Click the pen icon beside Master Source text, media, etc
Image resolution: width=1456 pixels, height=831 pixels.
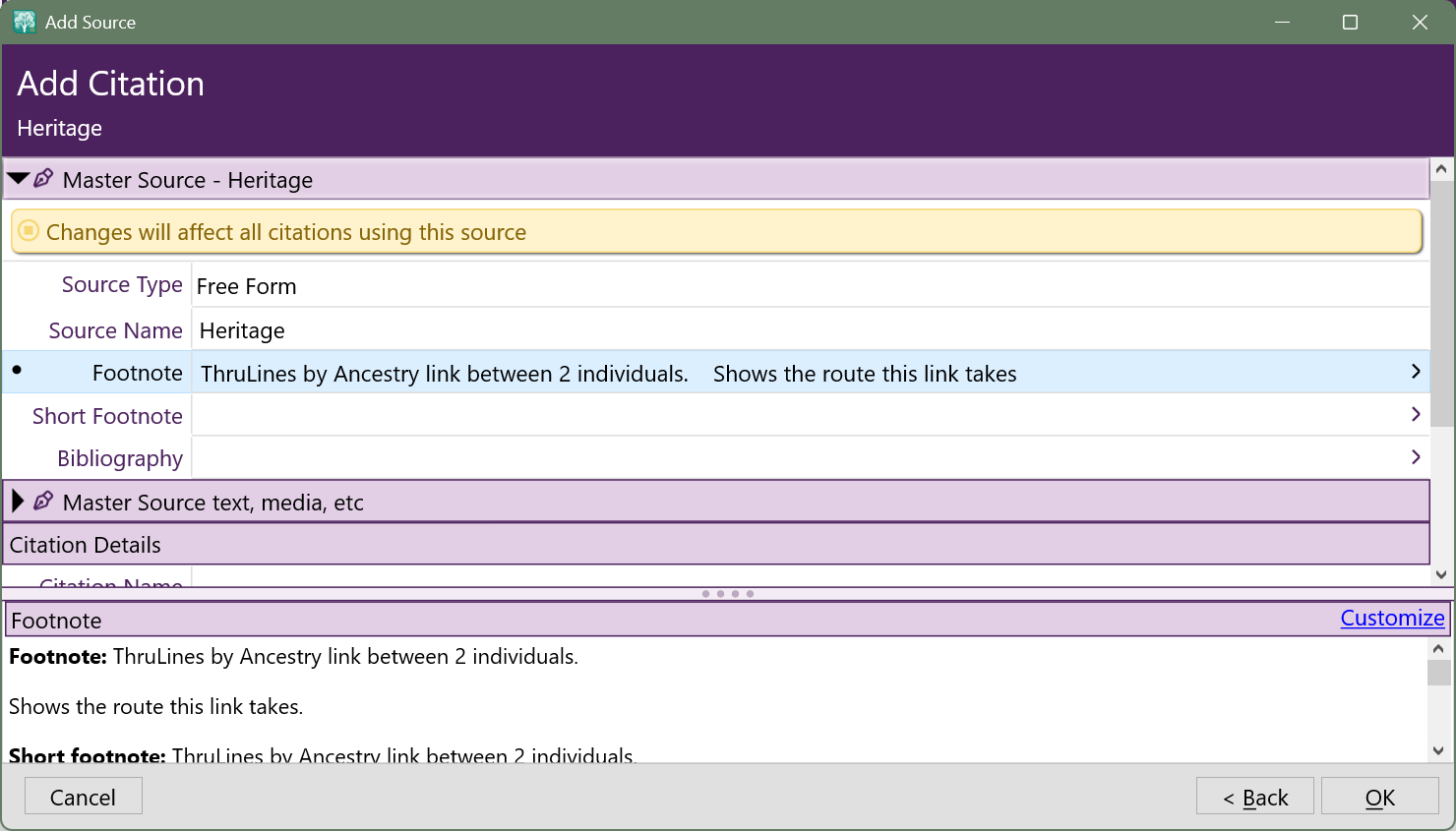pos(43,502)
